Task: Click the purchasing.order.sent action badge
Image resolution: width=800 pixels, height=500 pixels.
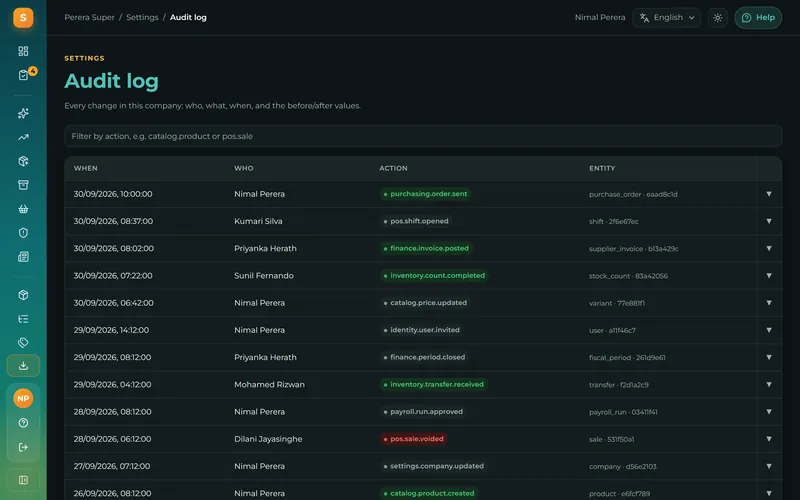Action: pyautogui.click(x=425, y=194)
